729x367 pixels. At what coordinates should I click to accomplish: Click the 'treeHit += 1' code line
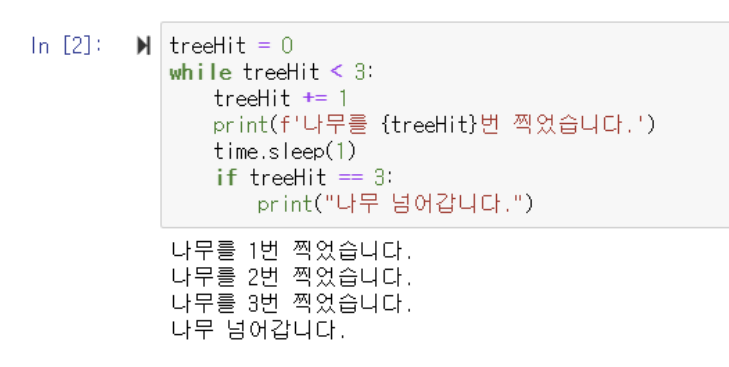pyautogui.click(x=280, y=99)
